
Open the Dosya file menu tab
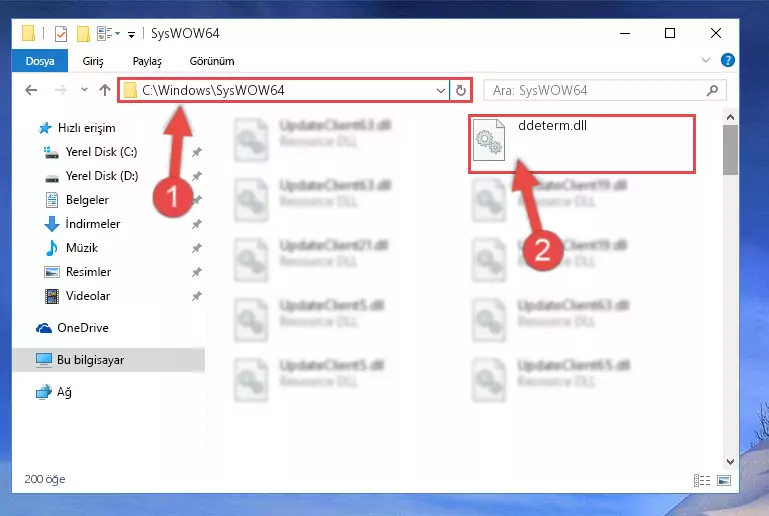pyautogui.click(x=40, y=61)
